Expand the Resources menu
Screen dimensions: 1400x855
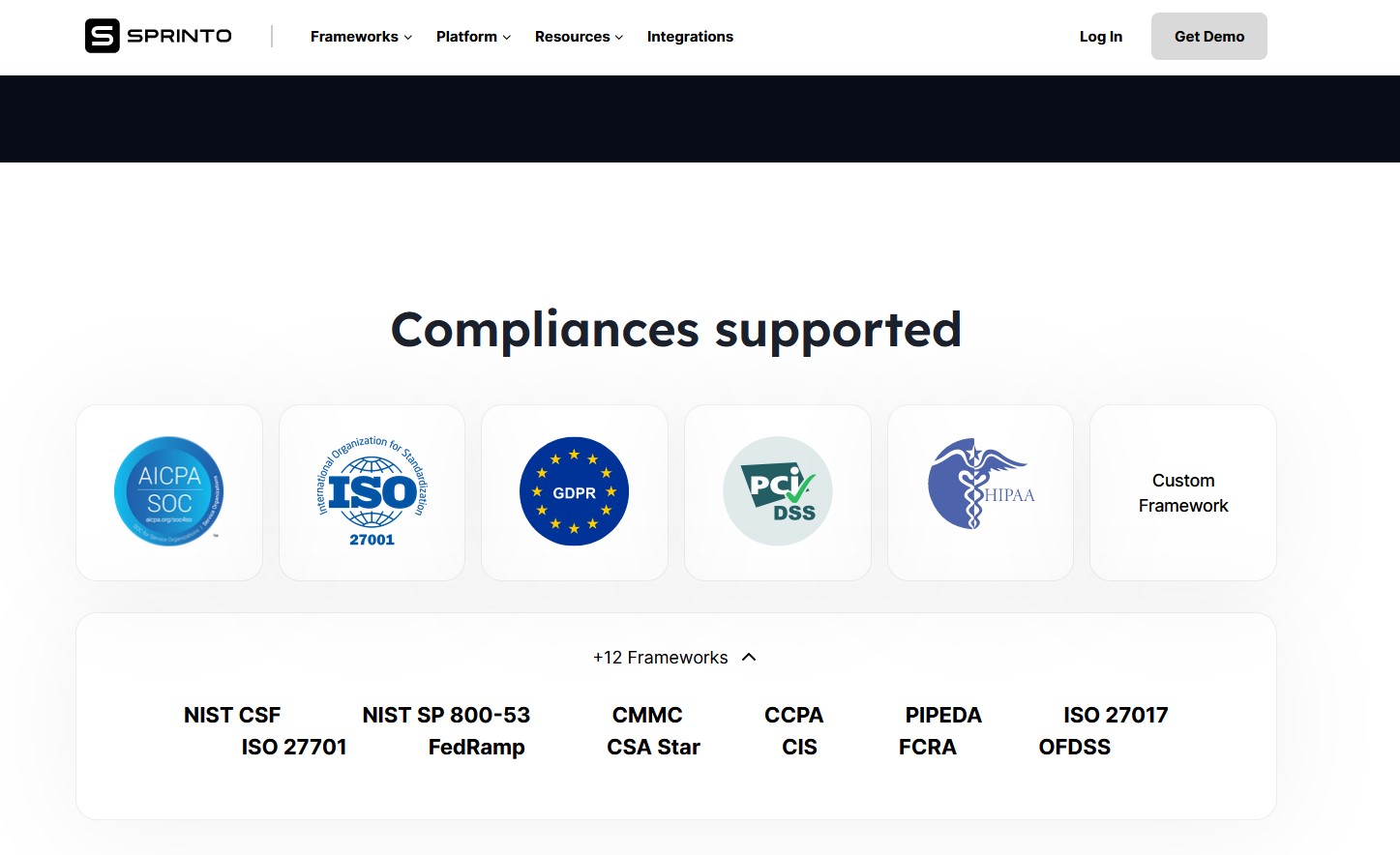(579, 37)
